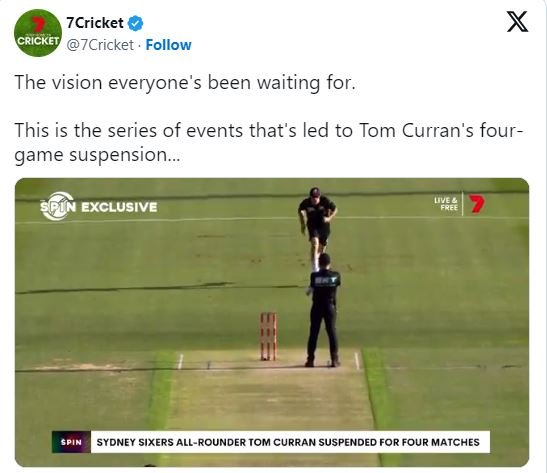Click the EXCLUSIVE overlay text
The width and height of the screenshot is (547, 473).
(119, 207)
